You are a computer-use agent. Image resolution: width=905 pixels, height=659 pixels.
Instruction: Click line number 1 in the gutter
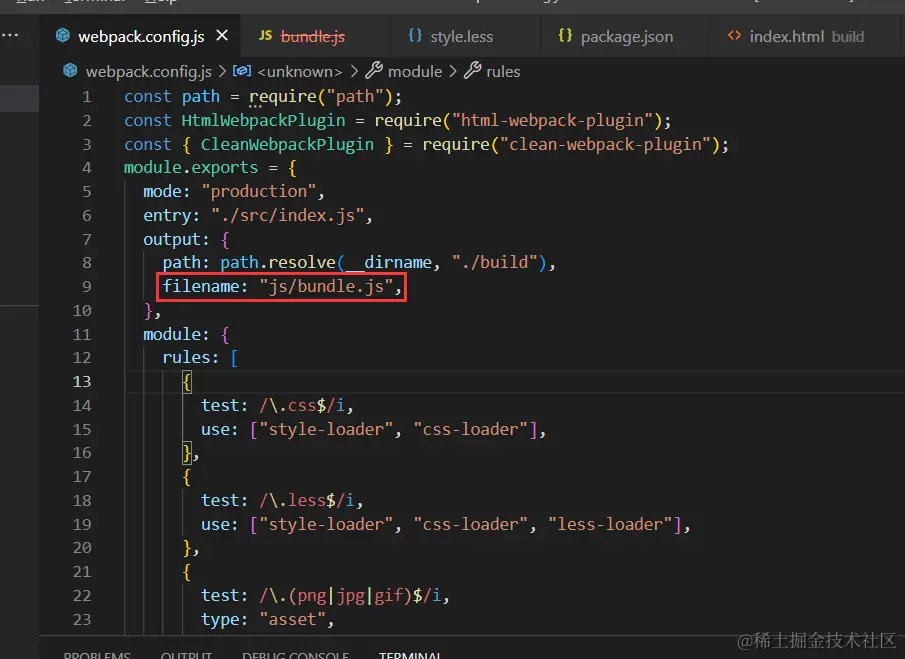[87, 96]
